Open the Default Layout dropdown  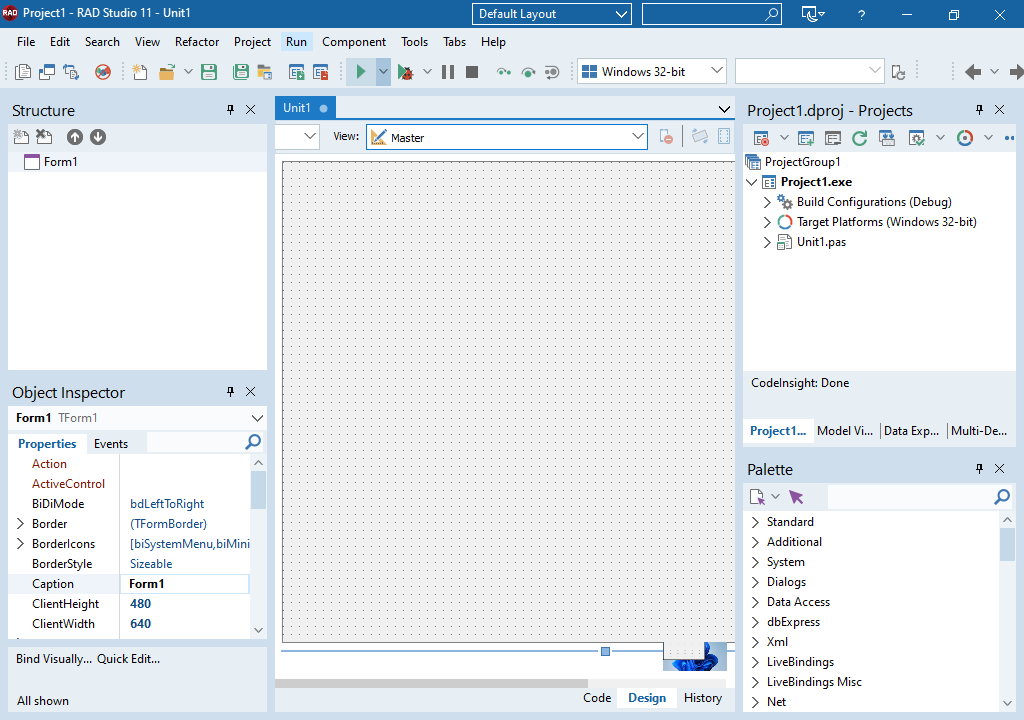(621, 14)
